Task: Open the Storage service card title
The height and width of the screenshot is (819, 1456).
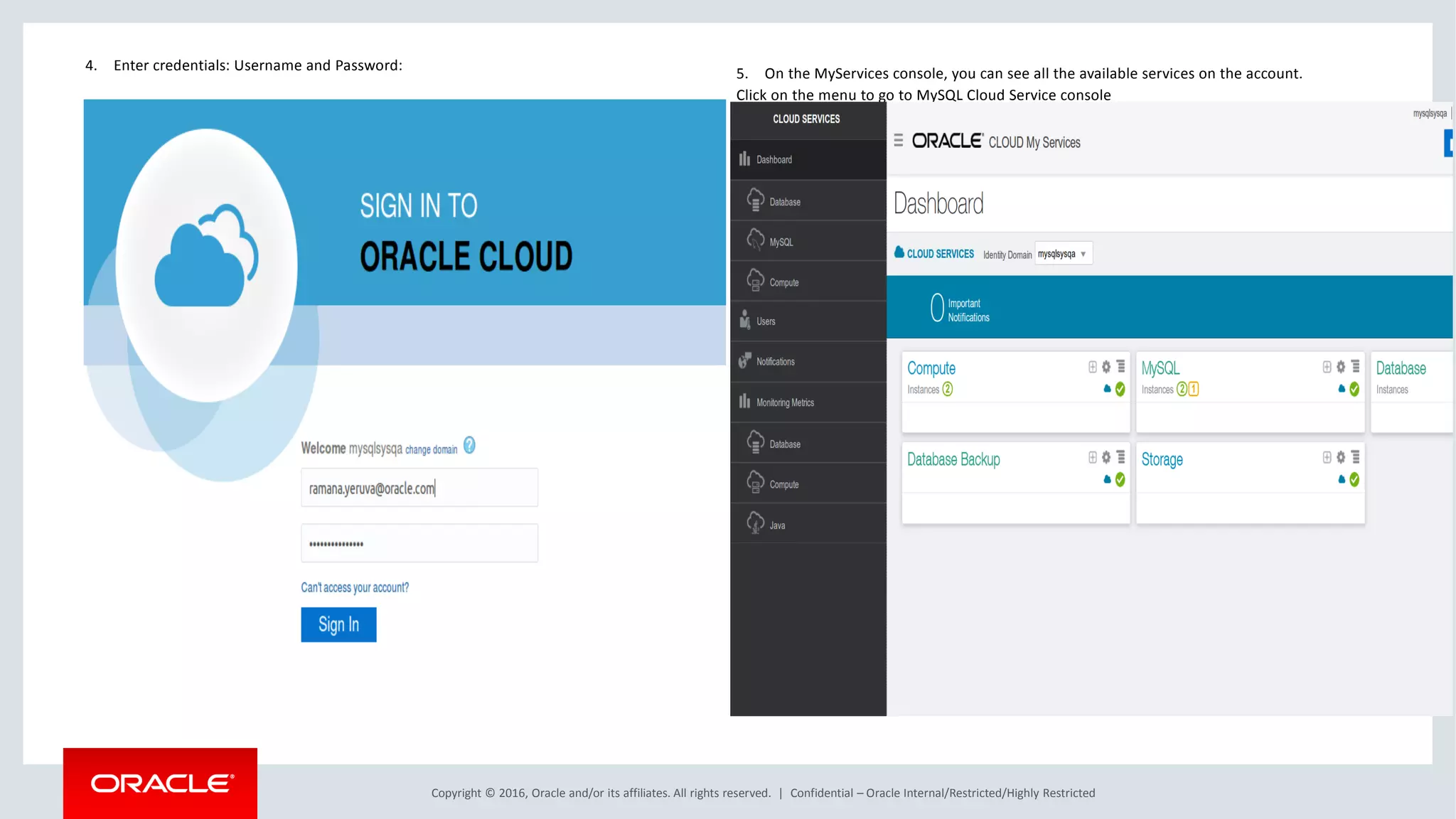Action: click(x=1162, y=459)
